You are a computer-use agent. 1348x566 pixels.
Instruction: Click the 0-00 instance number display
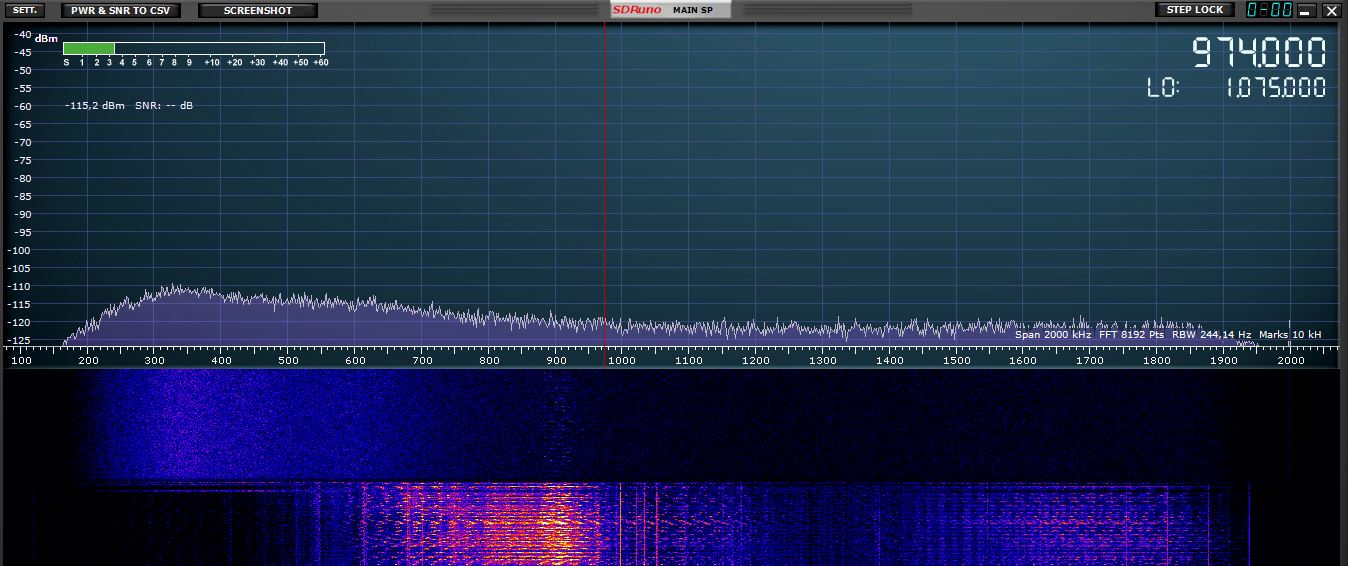point(1269,10)
